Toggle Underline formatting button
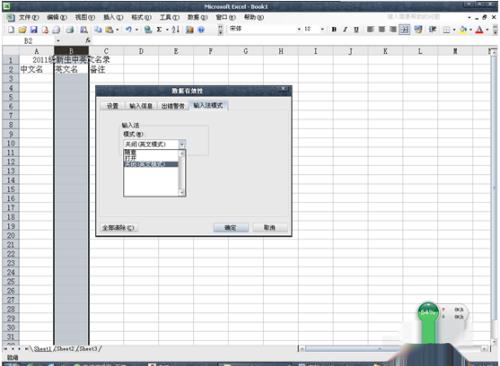The image size is (500, 366). coord(356,29)
